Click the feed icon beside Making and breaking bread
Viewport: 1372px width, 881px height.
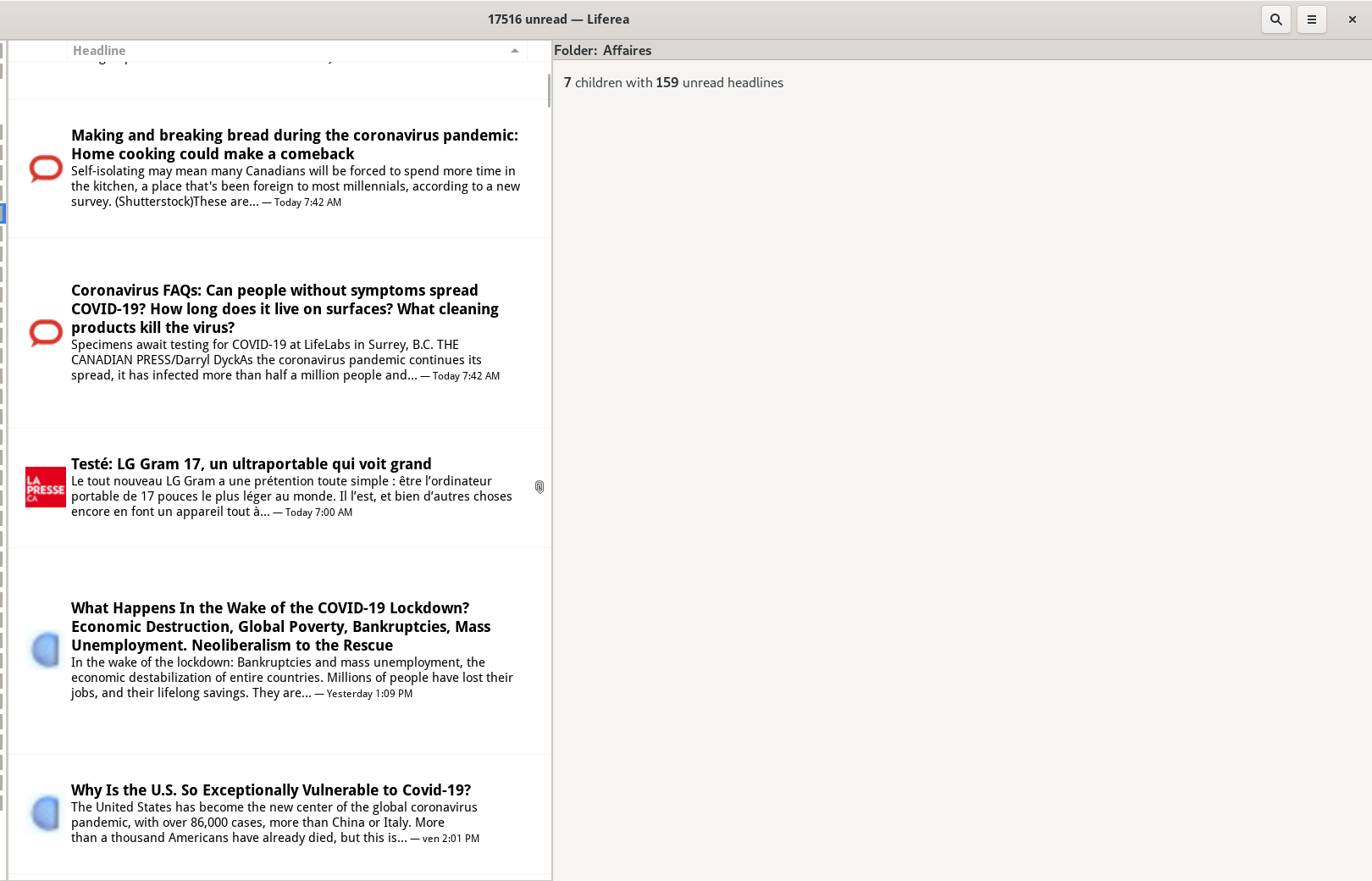(x=46, y=168)
